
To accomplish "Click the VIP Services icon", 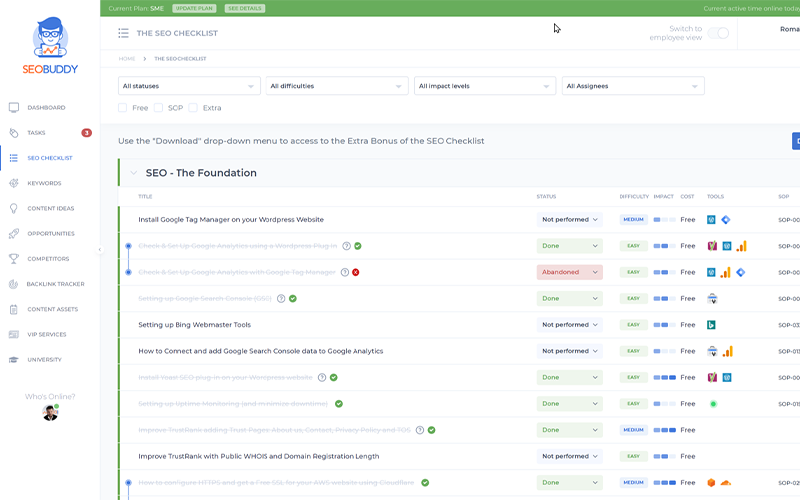I will click(14, 335).
